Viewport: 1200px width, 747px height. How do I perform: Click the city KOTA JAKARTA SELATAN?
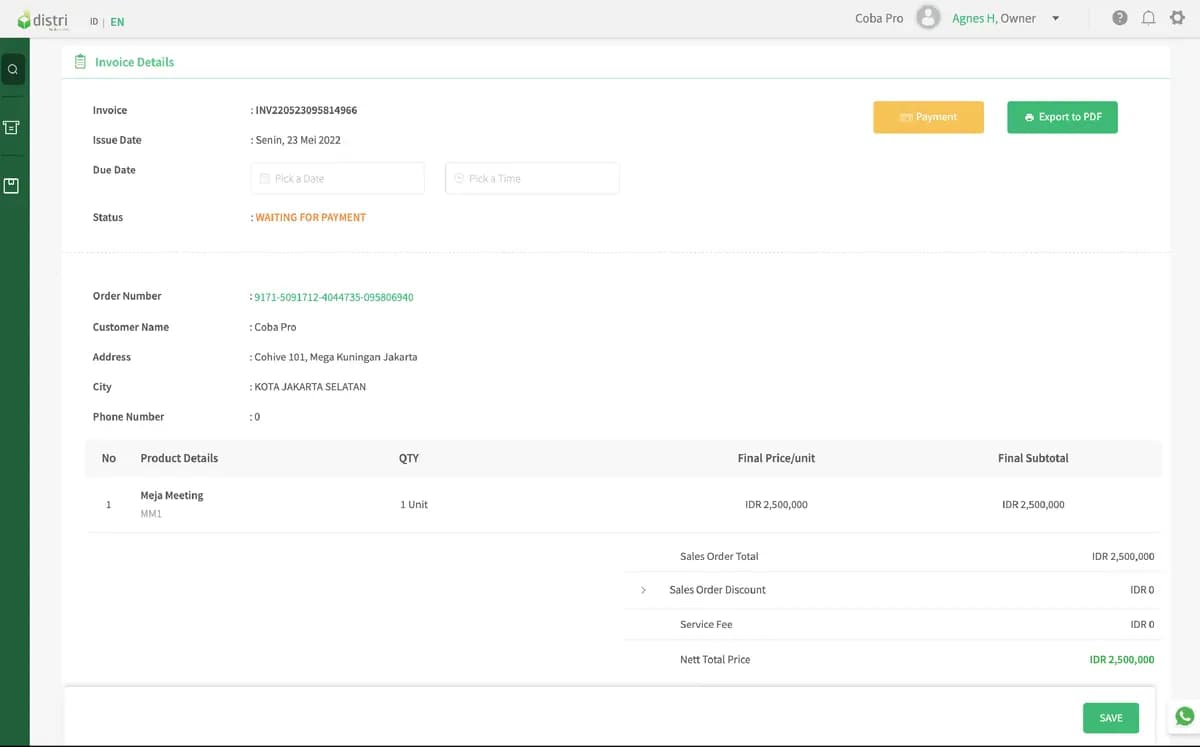[310, 387]
